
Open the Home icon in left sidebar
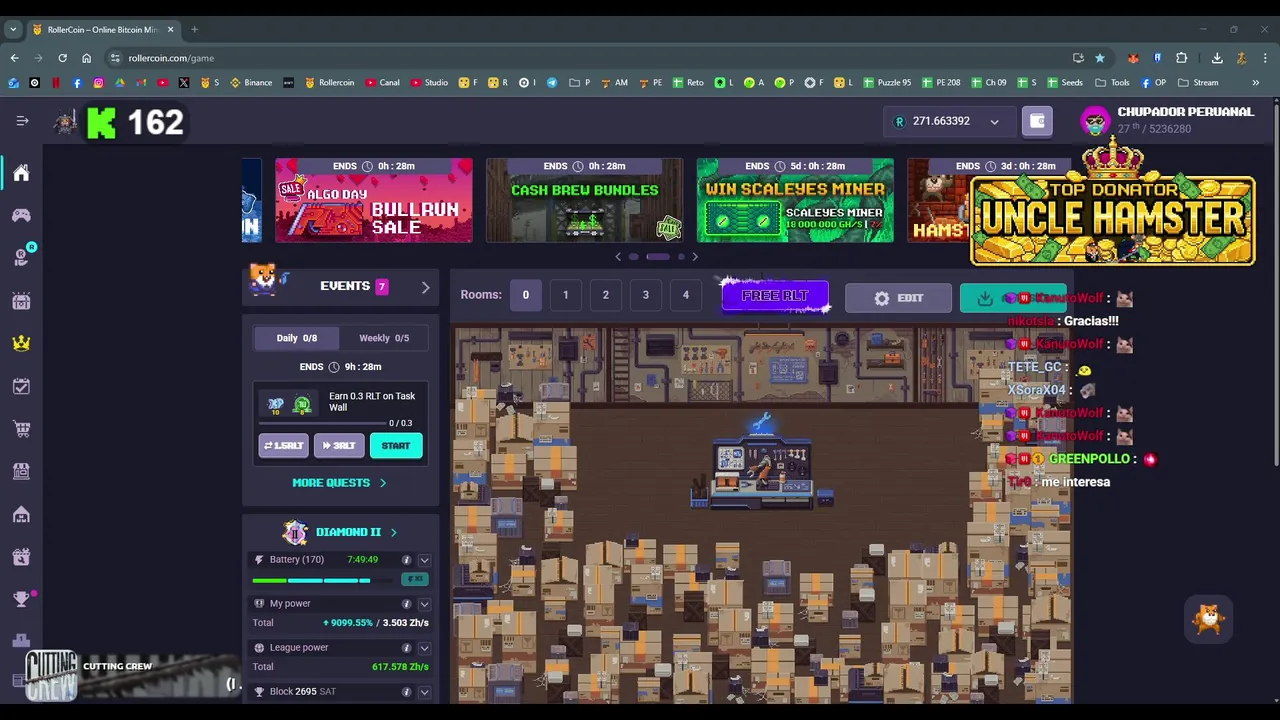(x=21, y=173)
